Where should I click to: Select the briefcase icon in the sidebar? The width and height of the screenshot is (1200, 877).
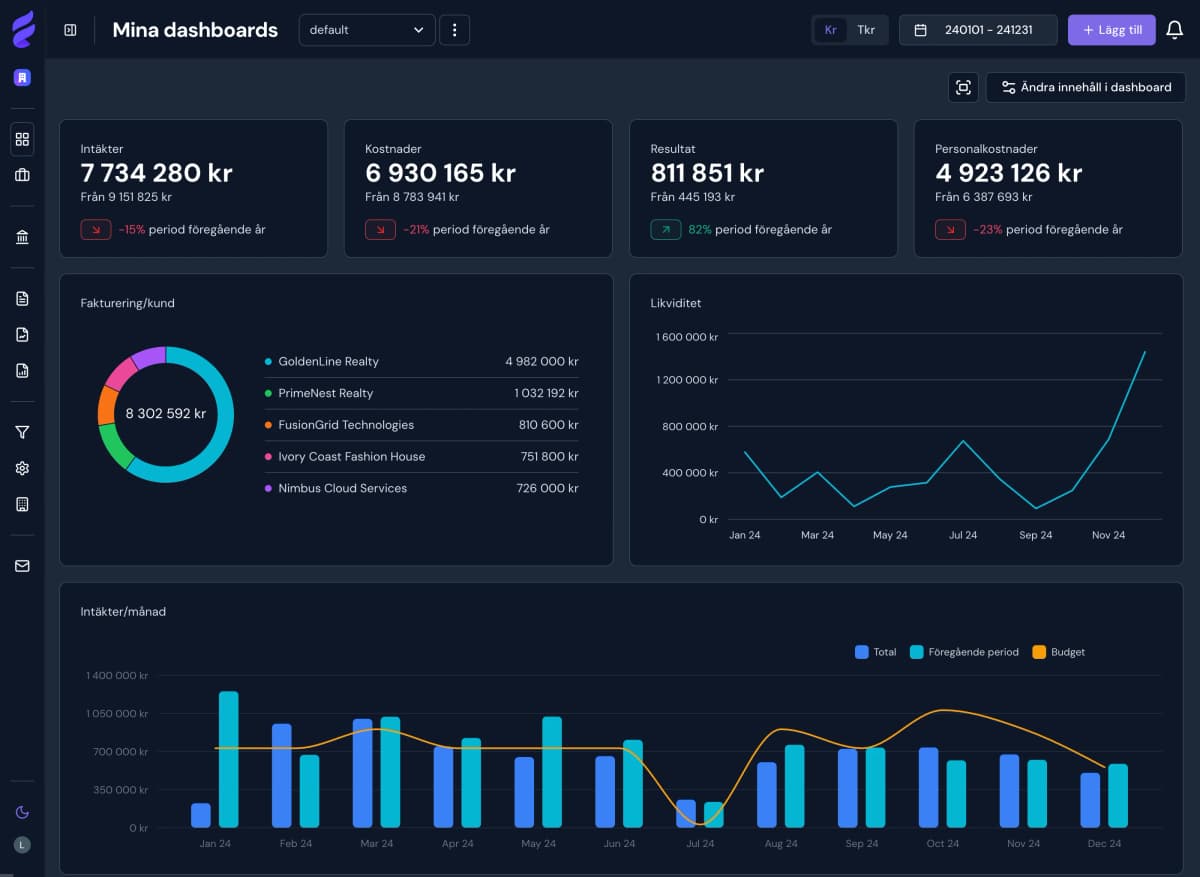(x=22, y=176)
